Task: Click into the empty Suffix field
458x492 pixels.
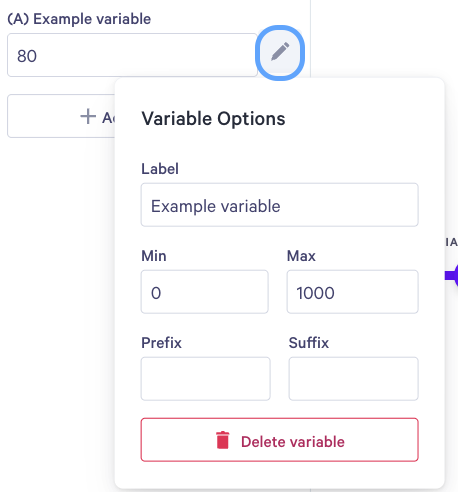Action: click(353, 379)
